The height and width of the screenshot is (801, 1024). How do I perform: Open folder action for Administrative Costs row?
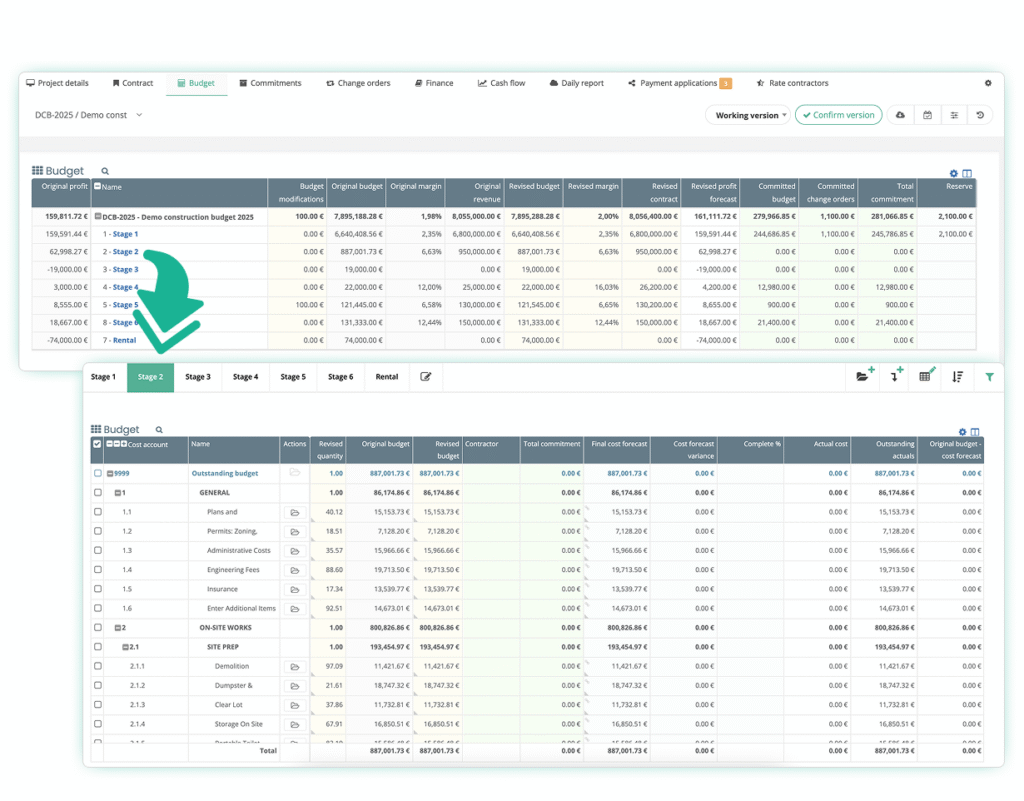295,551
